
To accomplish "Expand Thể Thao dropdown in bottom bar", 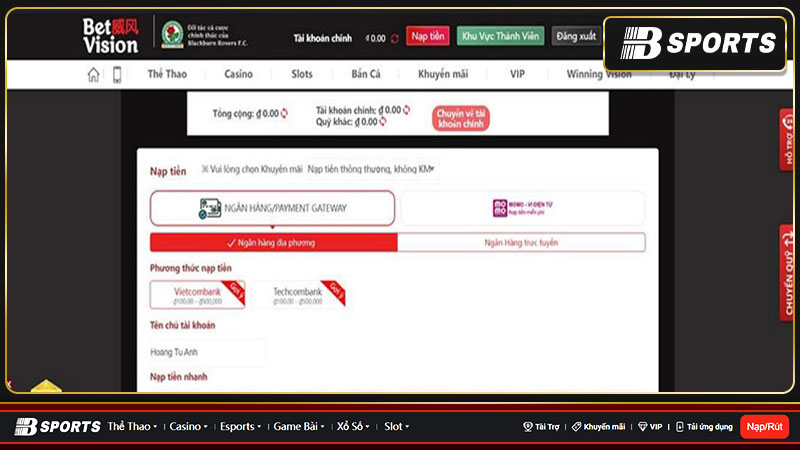I will pos(132,427).
